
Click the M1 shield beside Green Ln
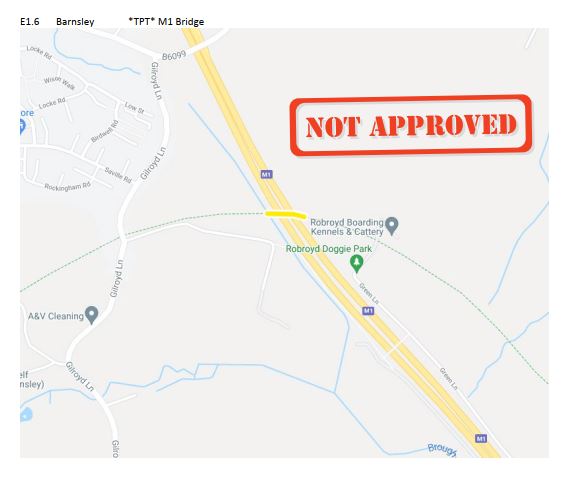tap(368, 311)
